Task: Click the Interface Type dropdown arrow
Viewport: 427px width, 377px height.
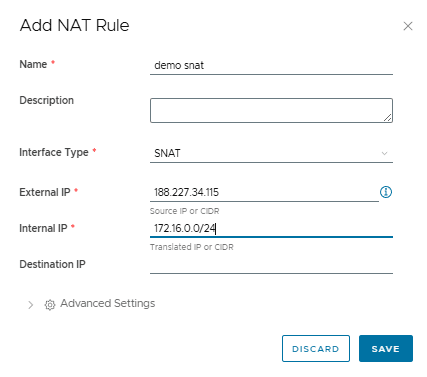Action: point(384,153)
